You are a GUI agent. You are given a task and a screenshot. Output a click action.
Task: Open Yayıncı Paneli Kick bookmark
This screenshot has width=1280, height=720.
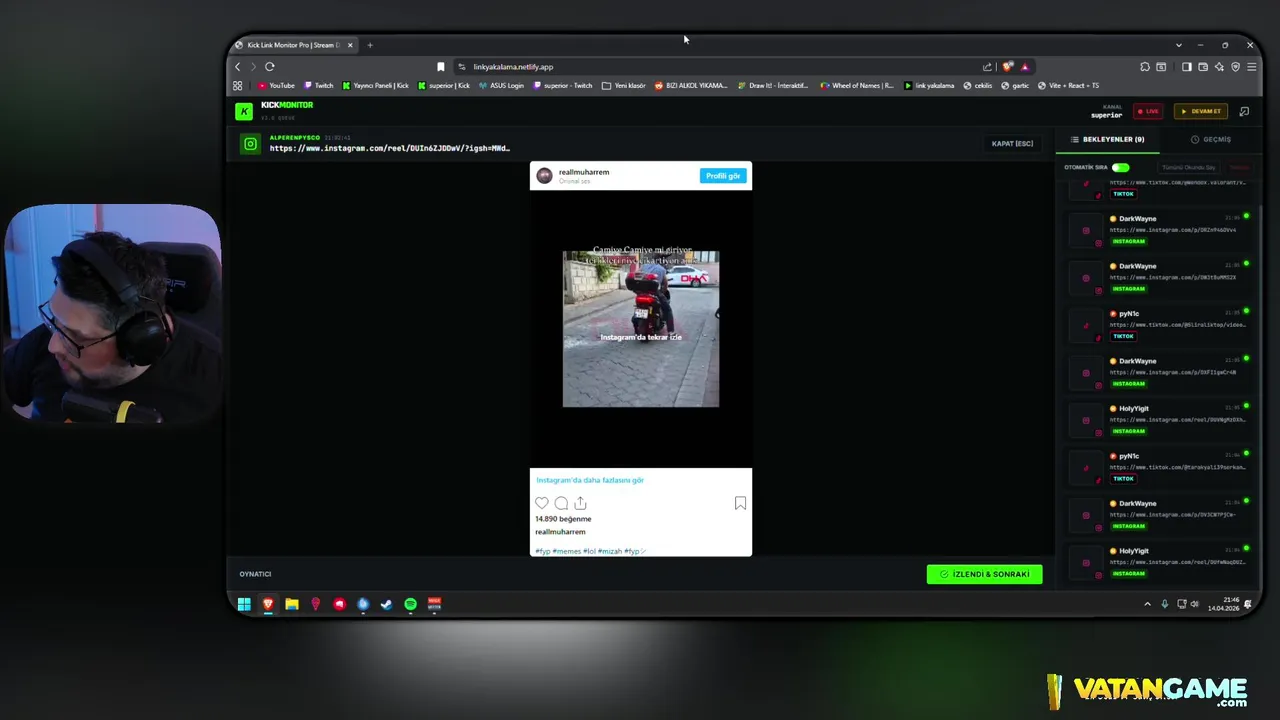tap(376, 86)
